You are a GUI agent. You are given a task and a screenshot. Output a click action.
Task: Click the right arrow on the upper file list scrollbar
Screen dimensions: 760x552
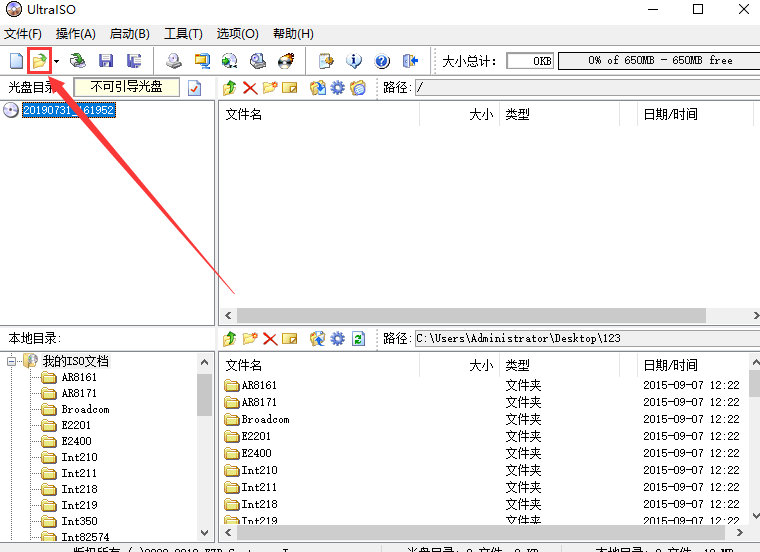(756, 315)
